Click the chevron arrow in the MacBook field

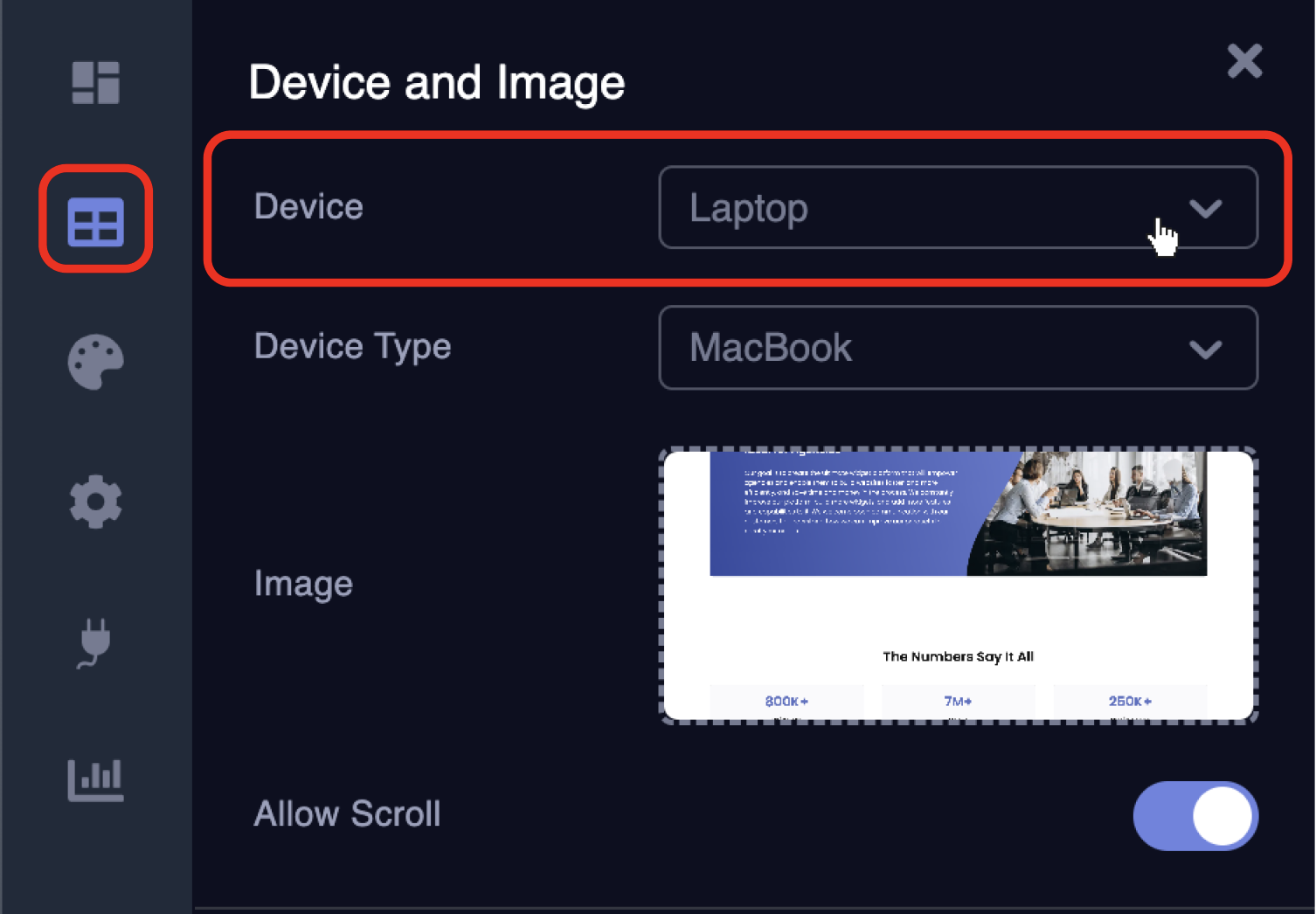point(1205,350)
